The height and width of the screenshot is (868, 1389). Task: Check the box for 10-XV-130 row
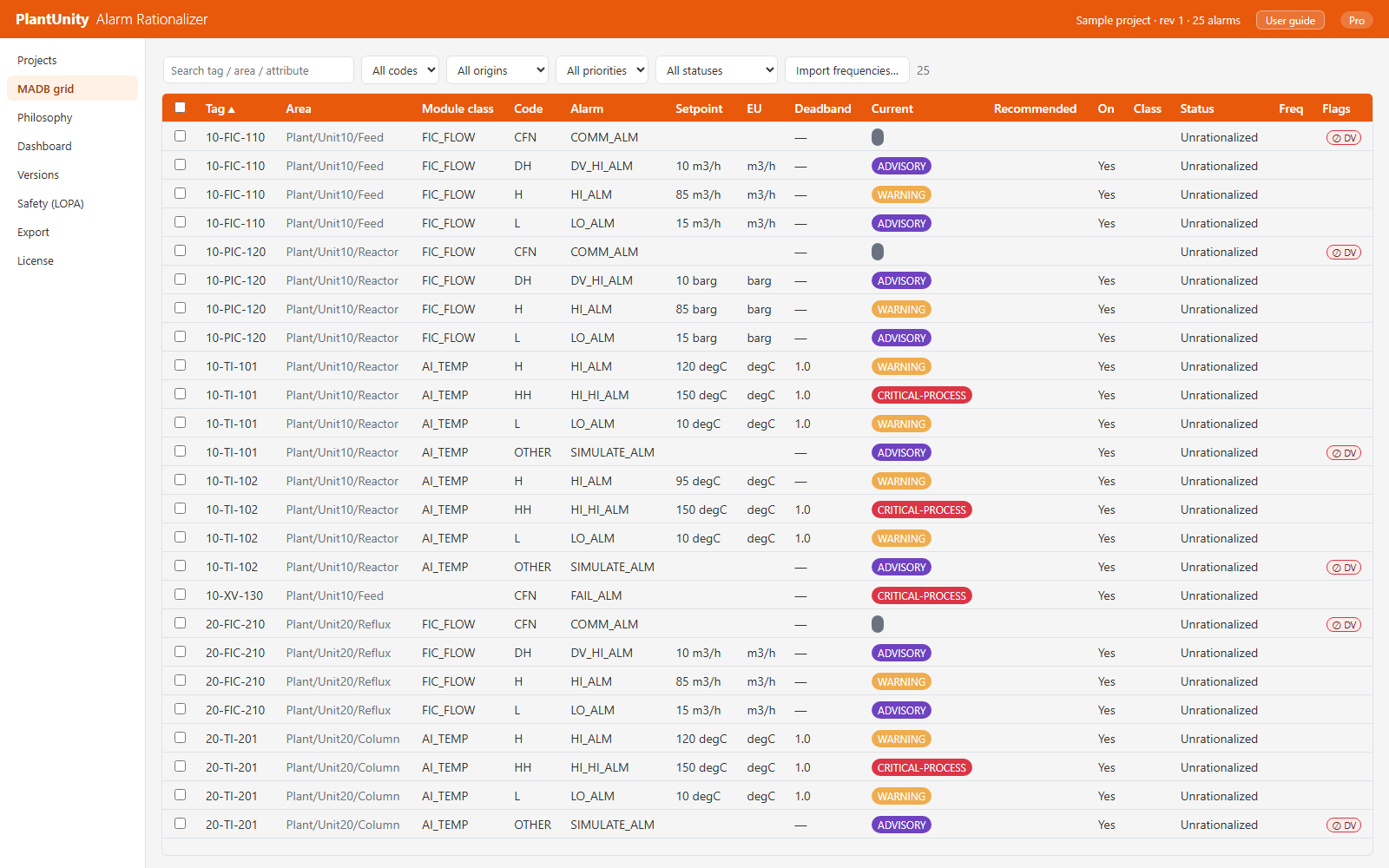coord(180,595)
